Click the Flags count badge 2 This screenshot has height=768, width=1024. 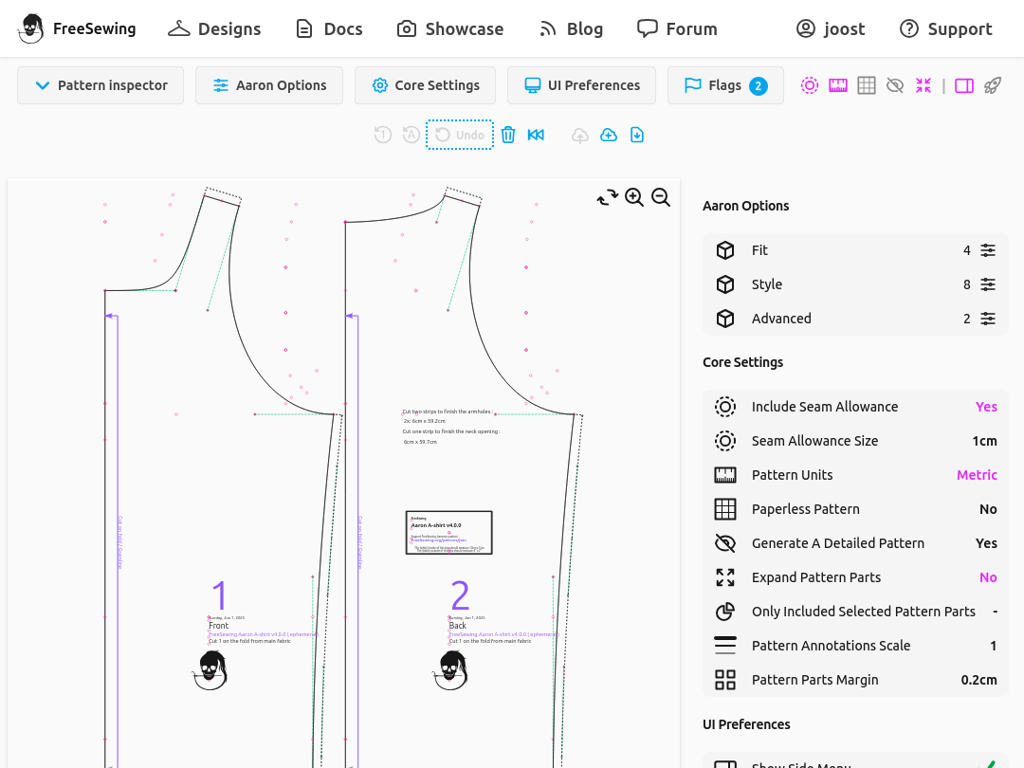click(x=758, y=86)
